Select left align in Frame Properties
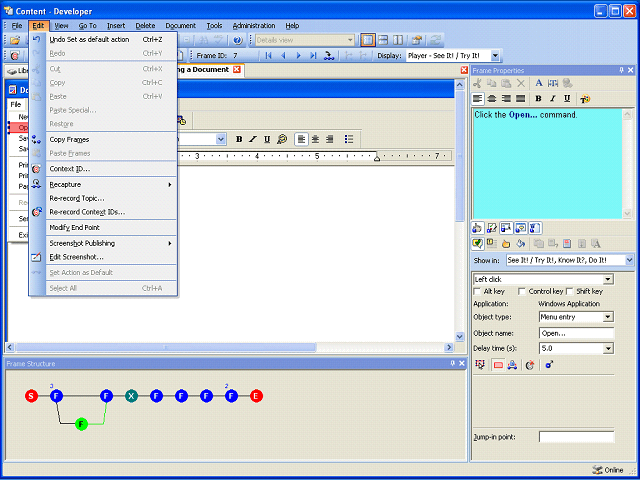 click(x=478, y=98)
